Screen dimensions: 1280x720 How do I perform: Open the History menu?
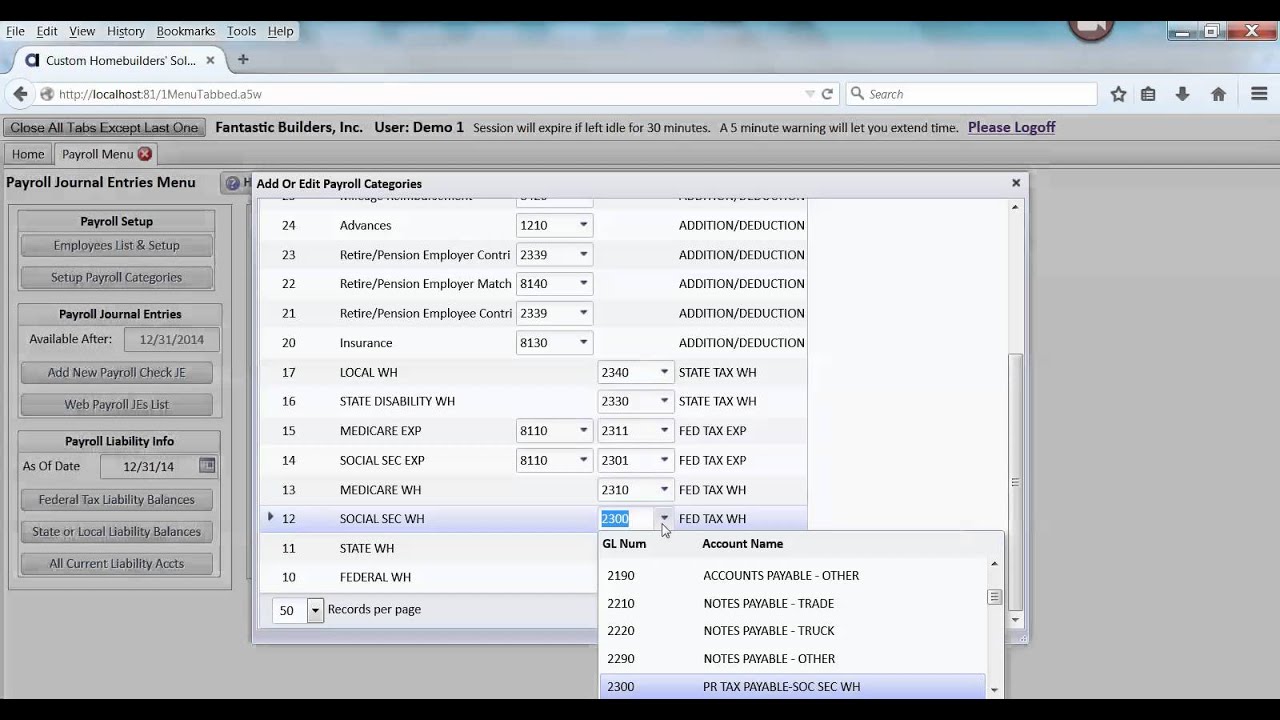[x=126, y=31]
